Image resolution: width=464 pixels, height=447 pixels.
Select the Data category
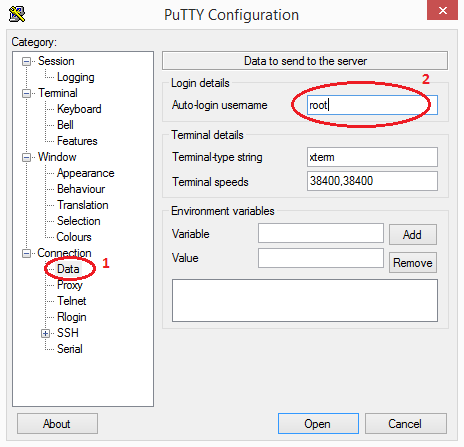[68, 269]
